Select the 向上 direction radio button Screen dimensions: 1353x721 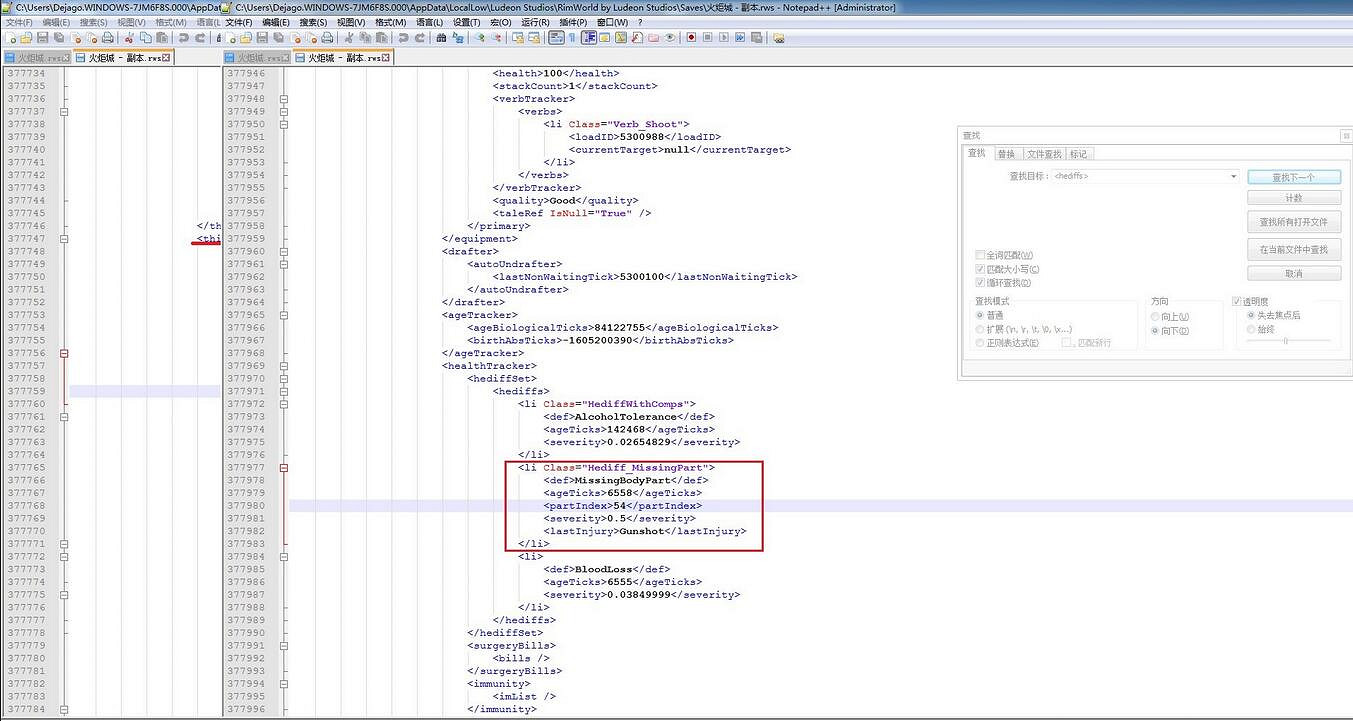(x=1156, y=316)
